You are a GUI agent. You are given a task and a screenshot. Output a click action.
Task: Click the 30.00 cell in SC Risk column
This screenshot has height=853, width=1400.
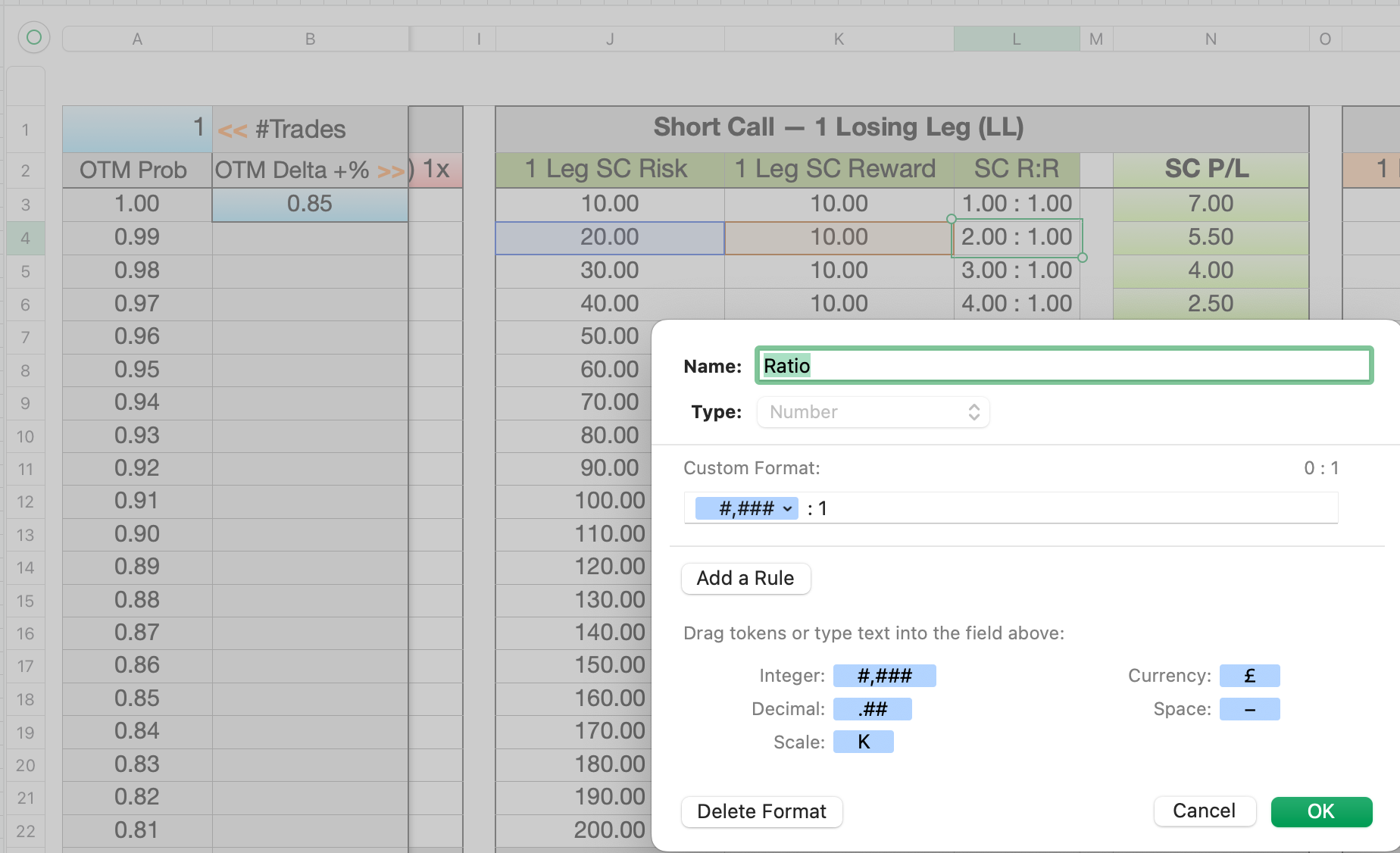tap(610, 271)
